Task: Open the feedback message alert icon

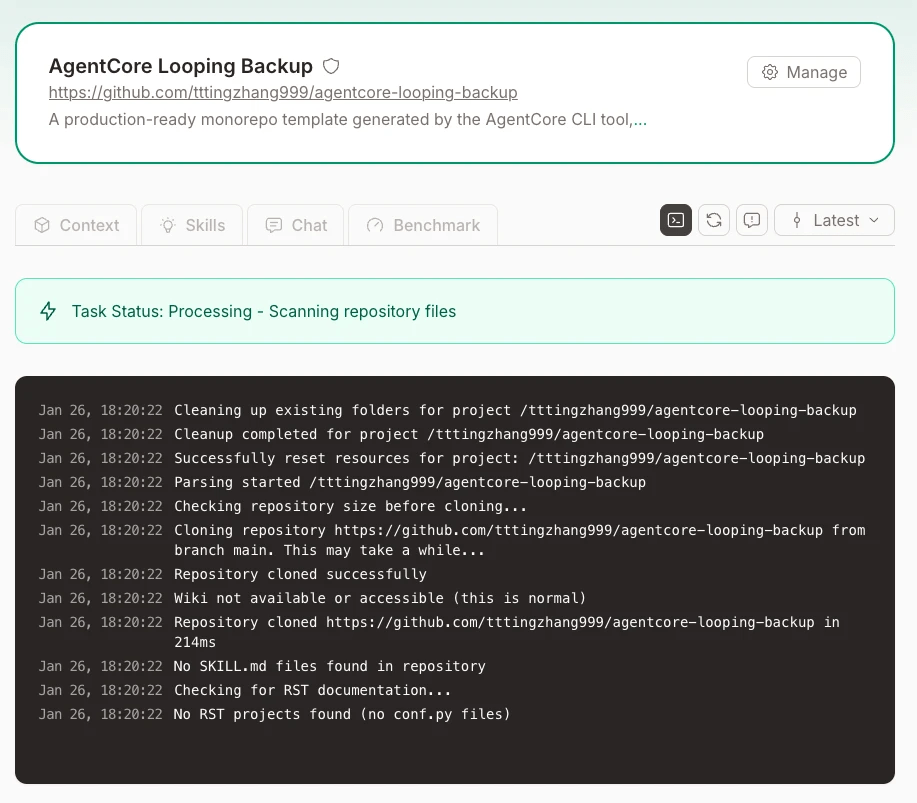Action: (752, 220)
